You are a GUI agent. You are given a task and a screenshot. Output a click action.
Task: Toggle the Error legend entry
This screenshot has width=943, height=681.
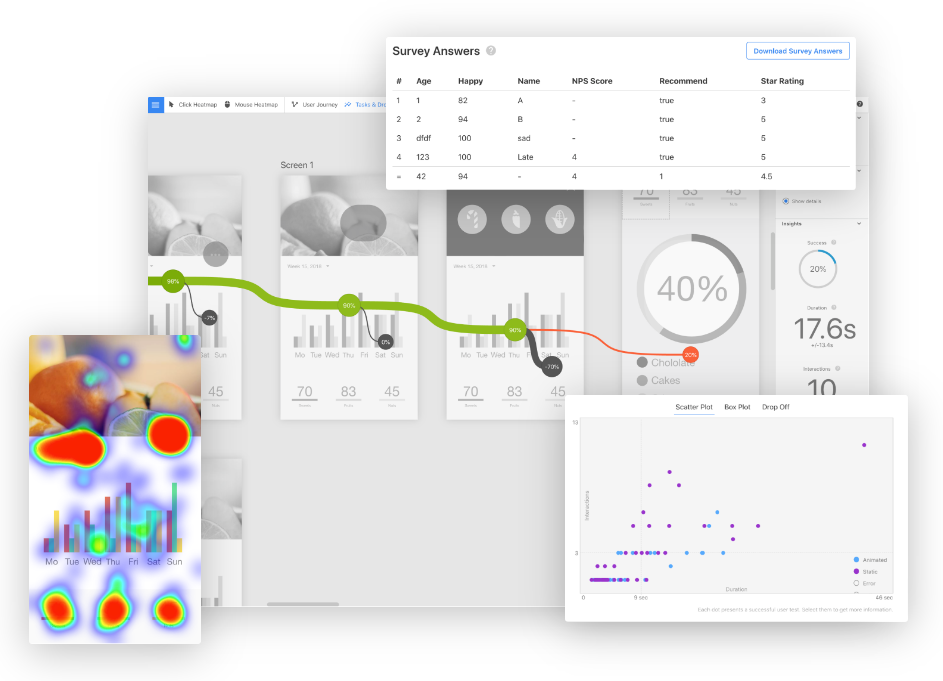click(x=865, y=584)
